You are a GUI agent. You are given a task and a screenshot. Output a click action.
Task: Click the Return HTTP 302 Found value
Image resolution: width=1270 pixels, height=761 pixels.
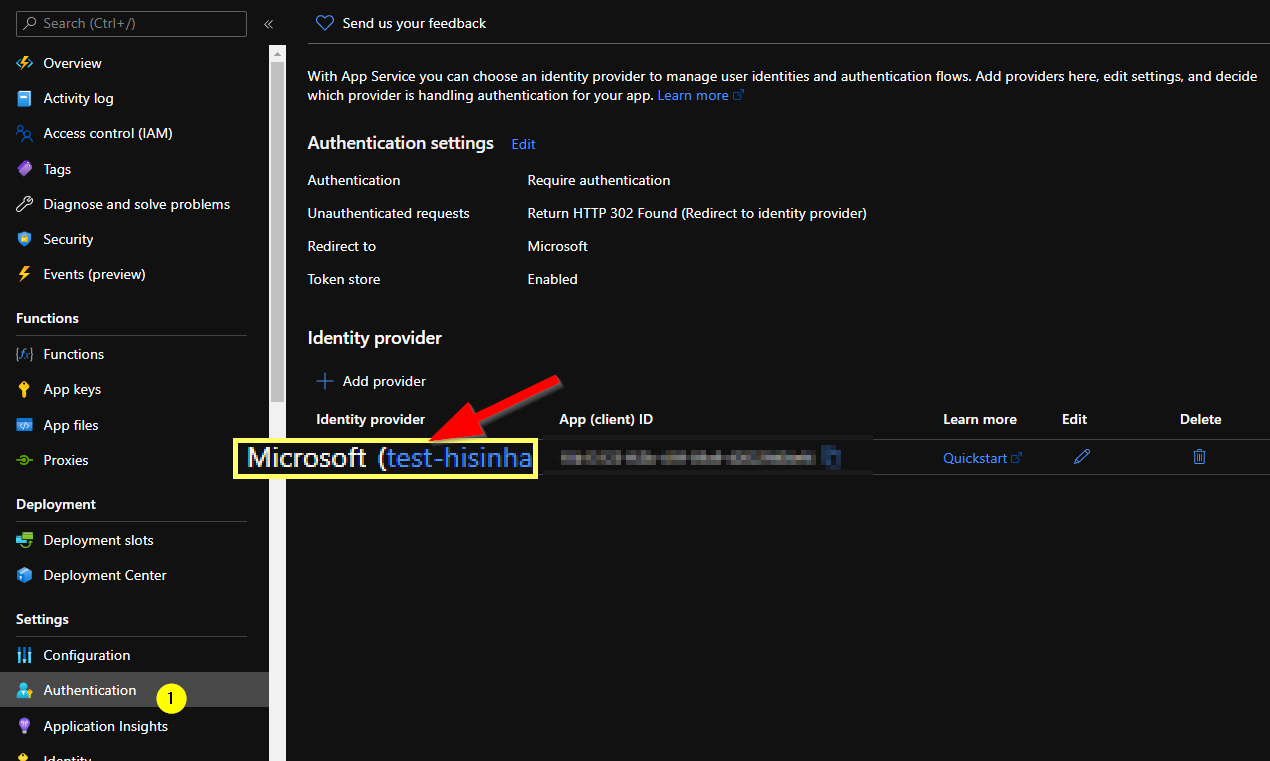coord(697,213)
